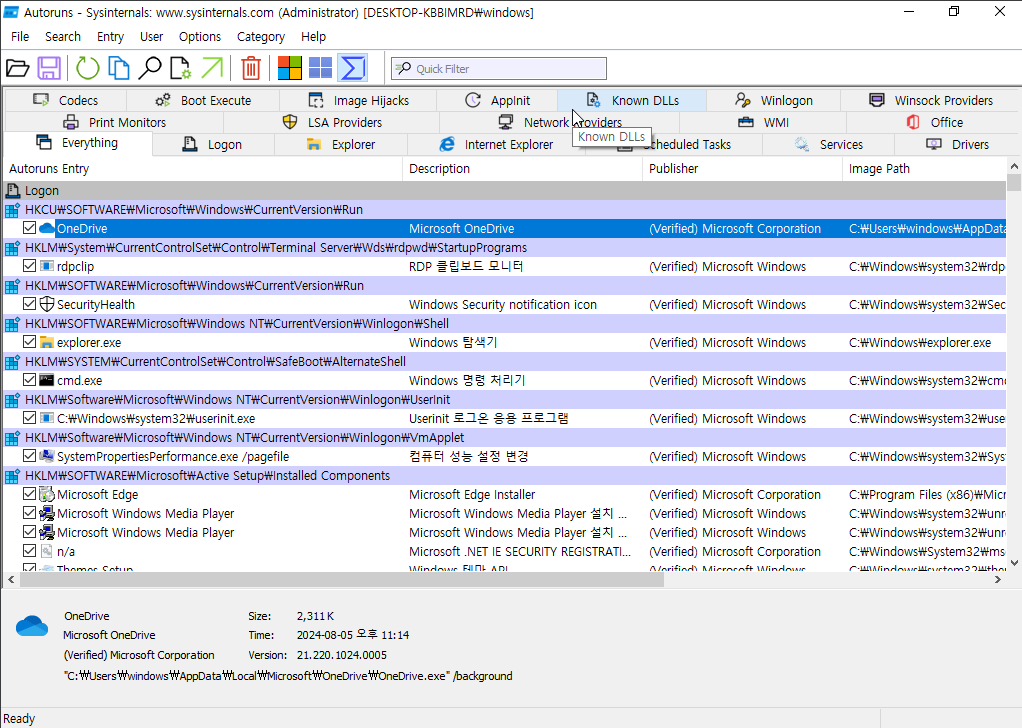Open the Options menu
Viewport: 1022px width, 728px height.
[199, 36]
